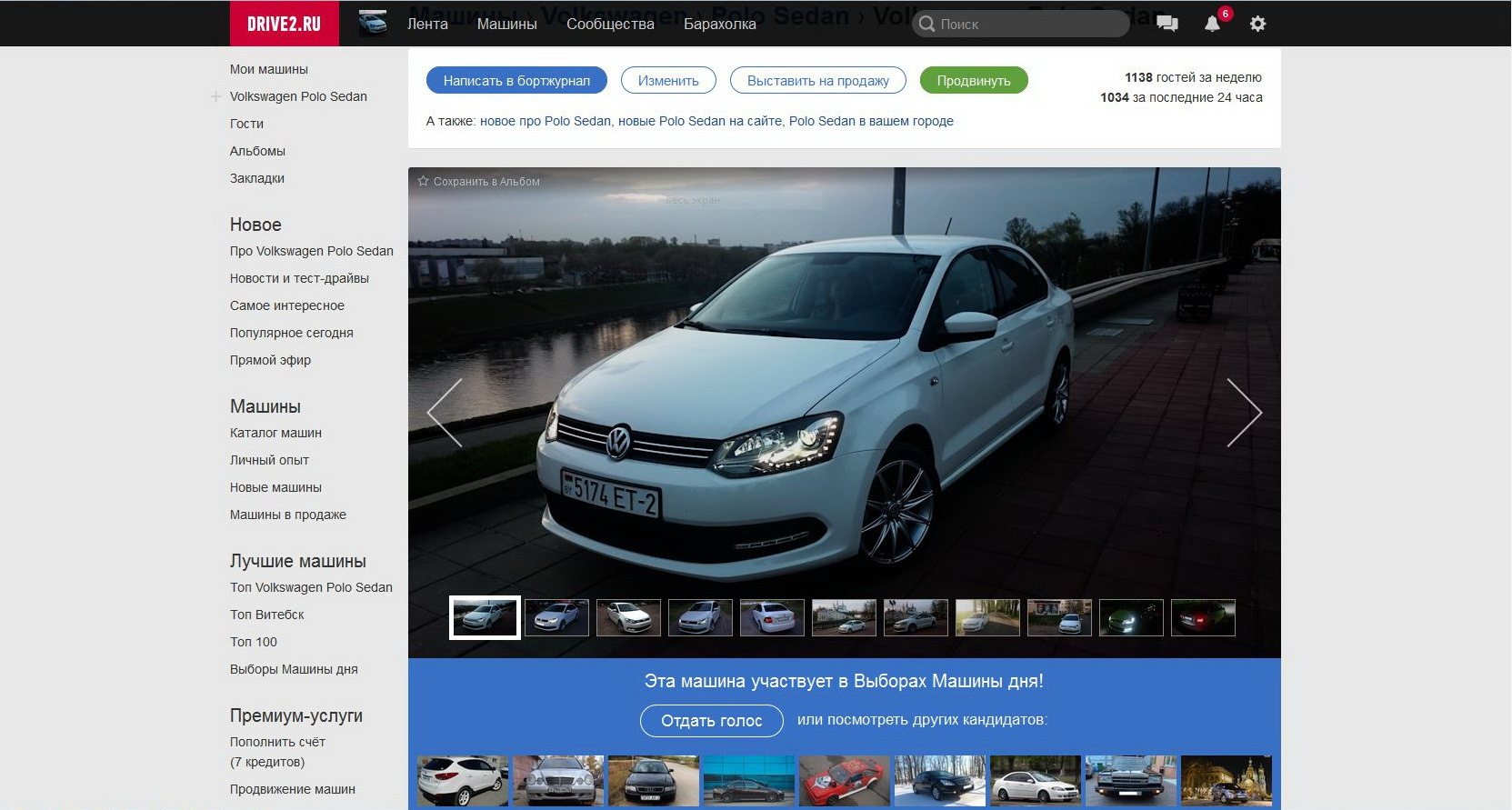Open Закладки in sidebar
Viewport: 1512px width, 810px height.
point(257,178)
